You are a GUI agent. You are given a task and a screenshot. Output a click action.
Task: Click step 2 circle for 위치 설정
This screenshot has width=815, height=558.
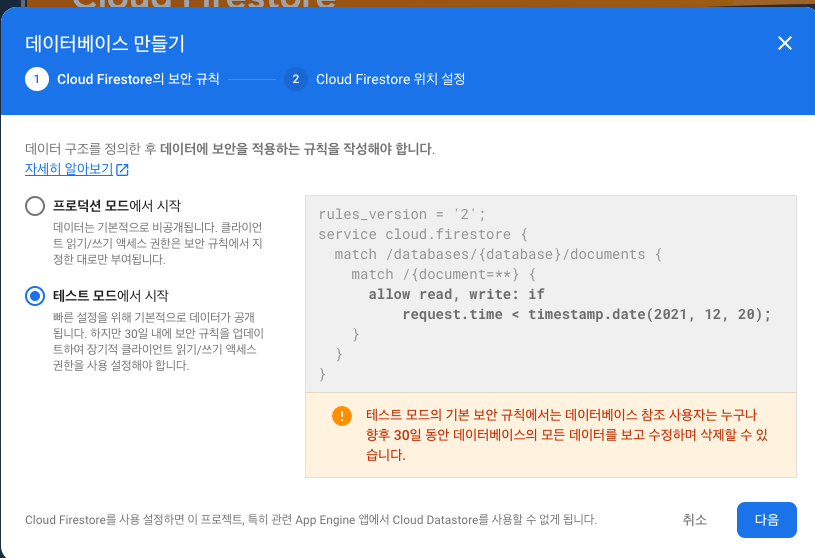(296, 79)
